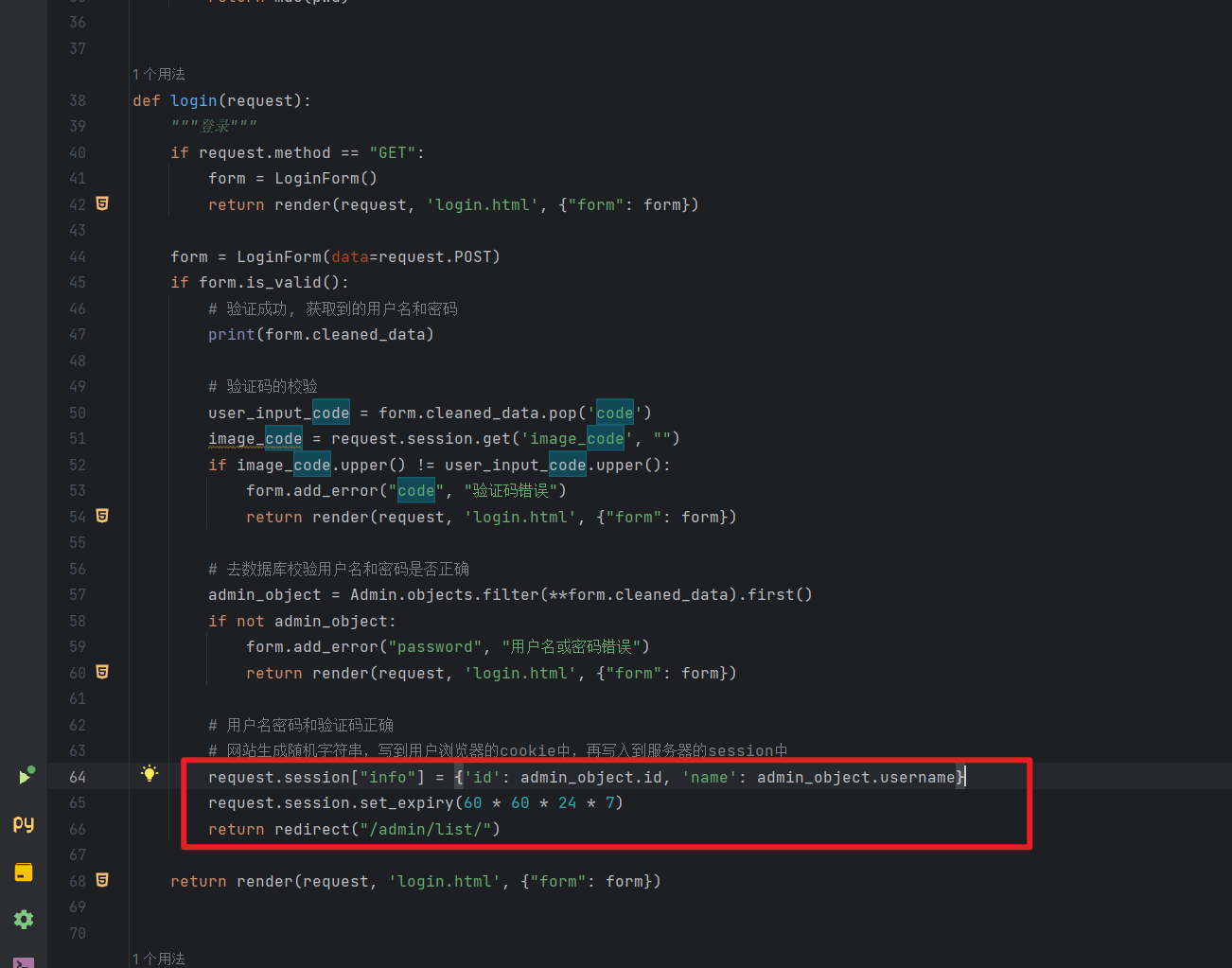This screenshot has width=1232, height=968.
Task: Click line number 57 in the gutter
Action: tap(78, 594)
